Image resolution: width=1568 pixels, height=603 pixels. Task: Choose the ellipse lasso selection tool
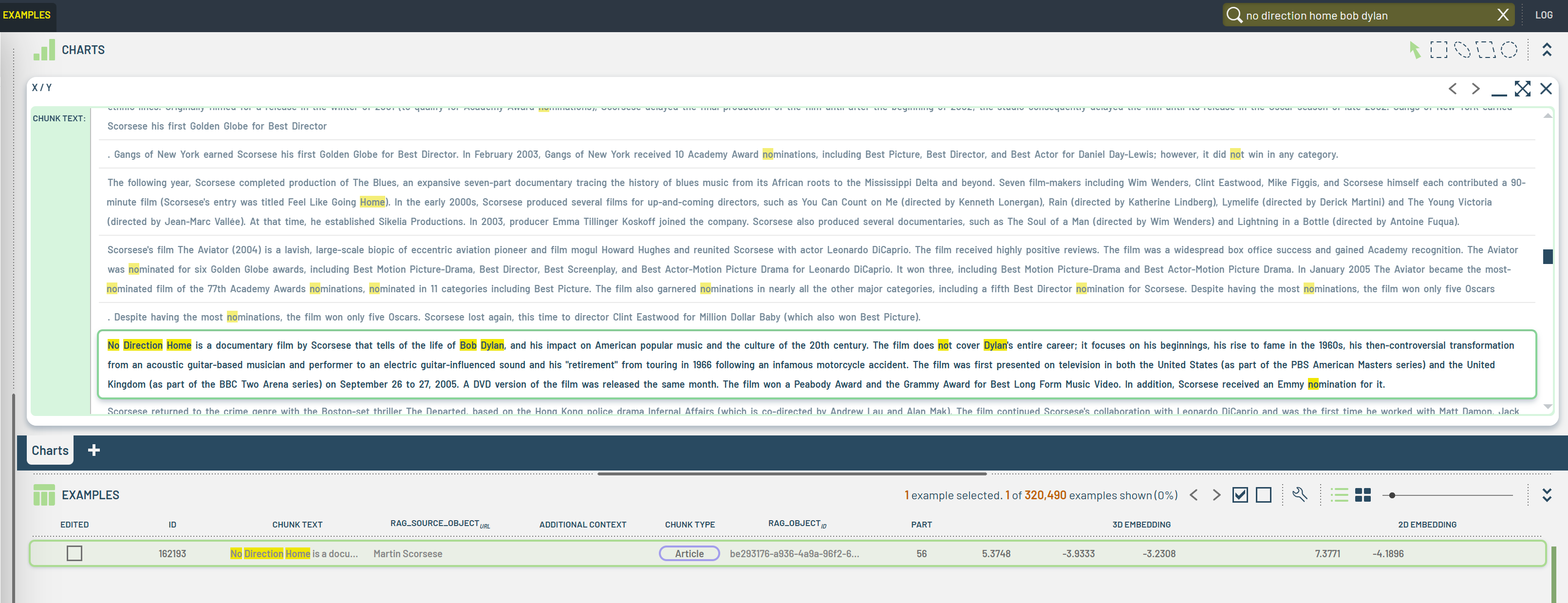click(x=1462, y=50)
